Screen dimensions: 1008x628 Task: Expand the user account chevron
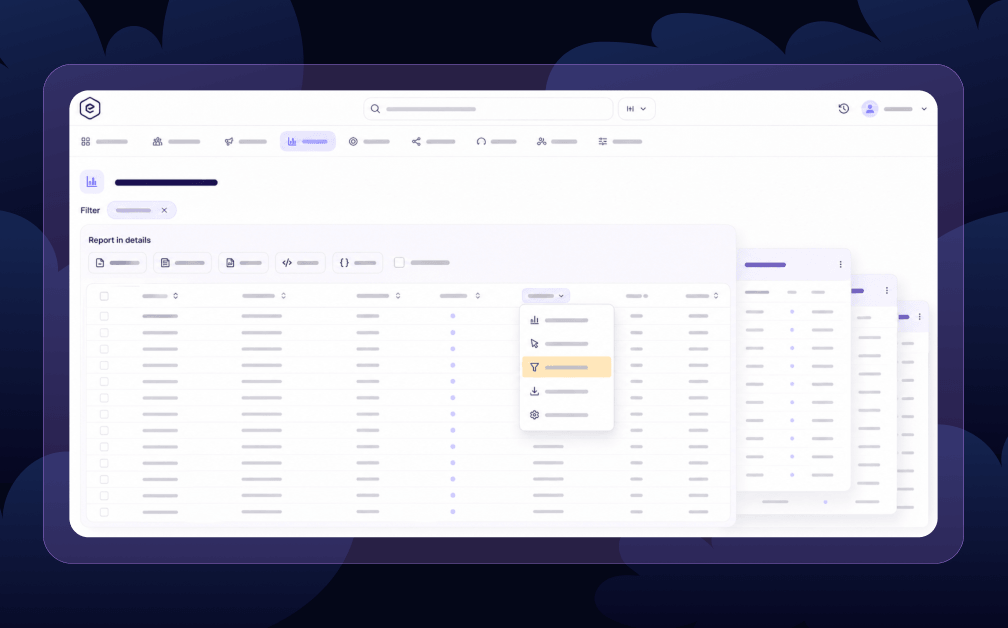[x=924, y=109]
